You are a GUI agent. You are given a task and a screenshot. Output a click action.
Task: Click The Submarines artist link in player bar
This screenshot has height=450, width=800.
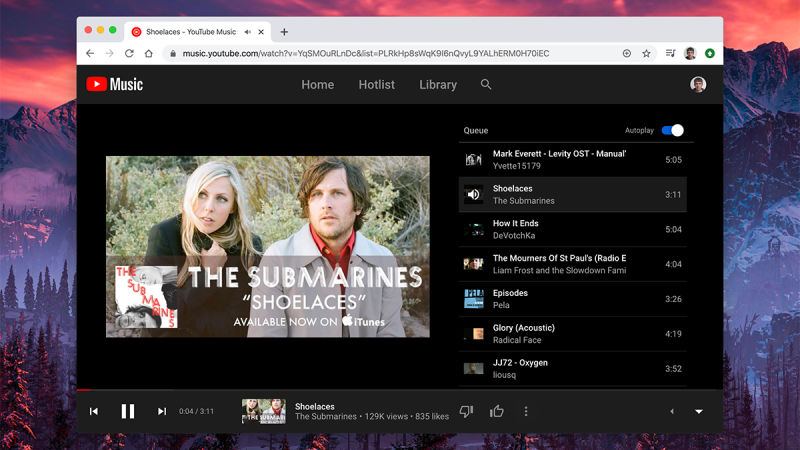coord(326,416)
